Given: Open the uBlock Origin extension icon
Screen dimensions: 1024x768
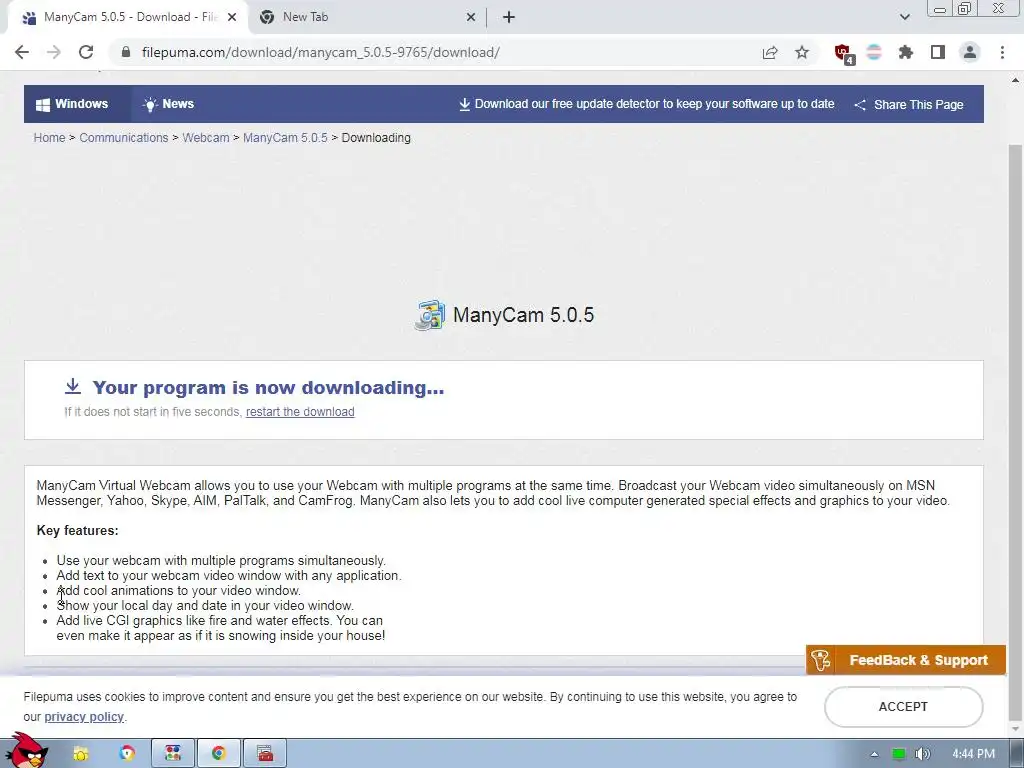Looking at the screenshot, I should point(844,54).
